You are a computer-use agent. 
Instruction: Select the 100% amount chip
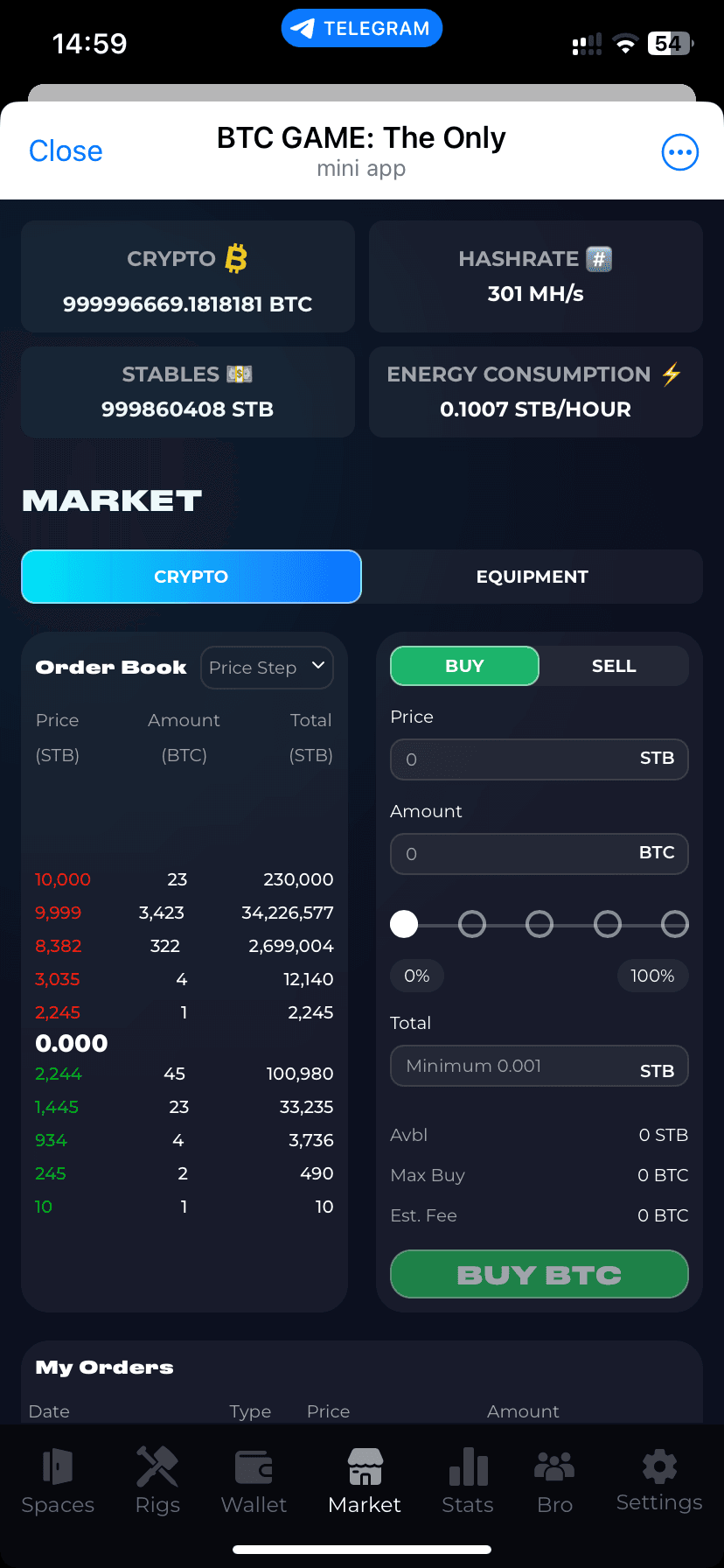pyautogui.click(x=652, y=976)
